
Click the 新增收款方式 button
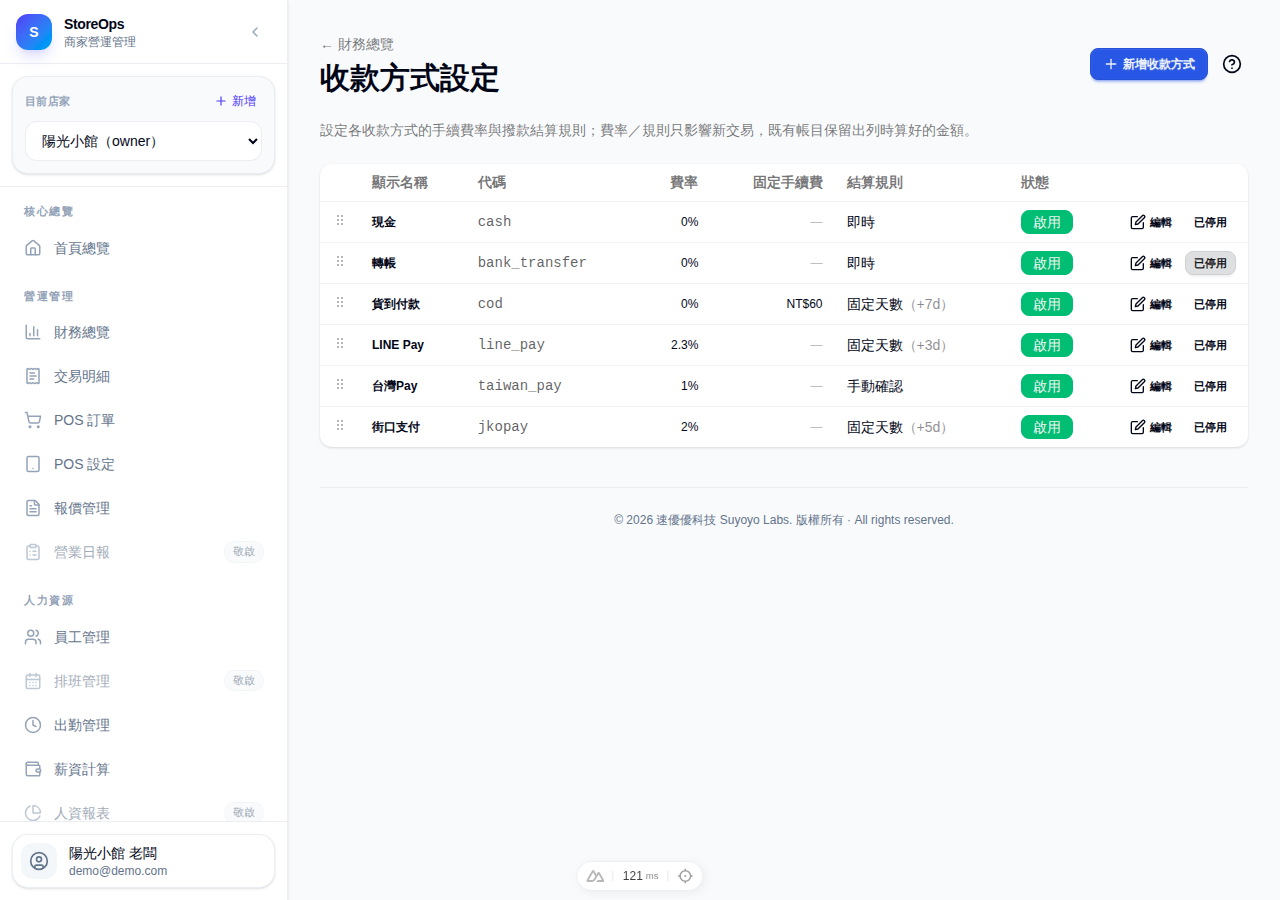(1149, 64)
